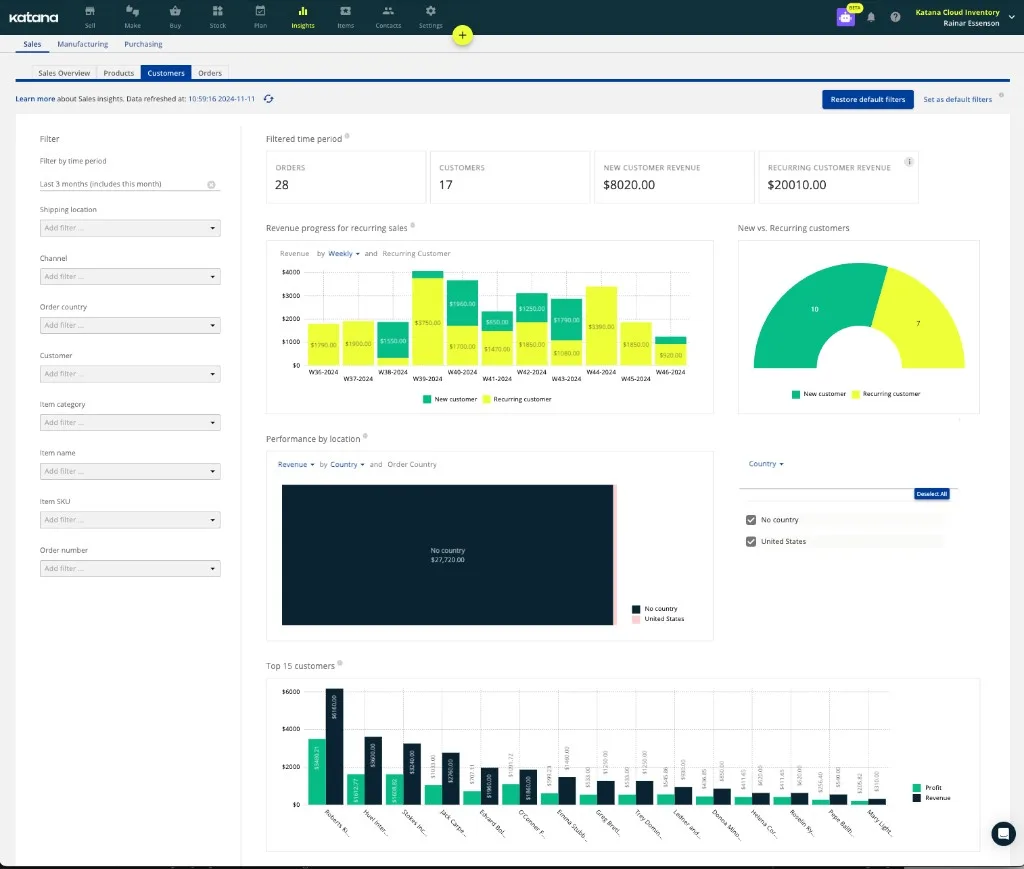1024x869 pixels.
Task: Click the dark No country treemap block
Action: (447, 555)
